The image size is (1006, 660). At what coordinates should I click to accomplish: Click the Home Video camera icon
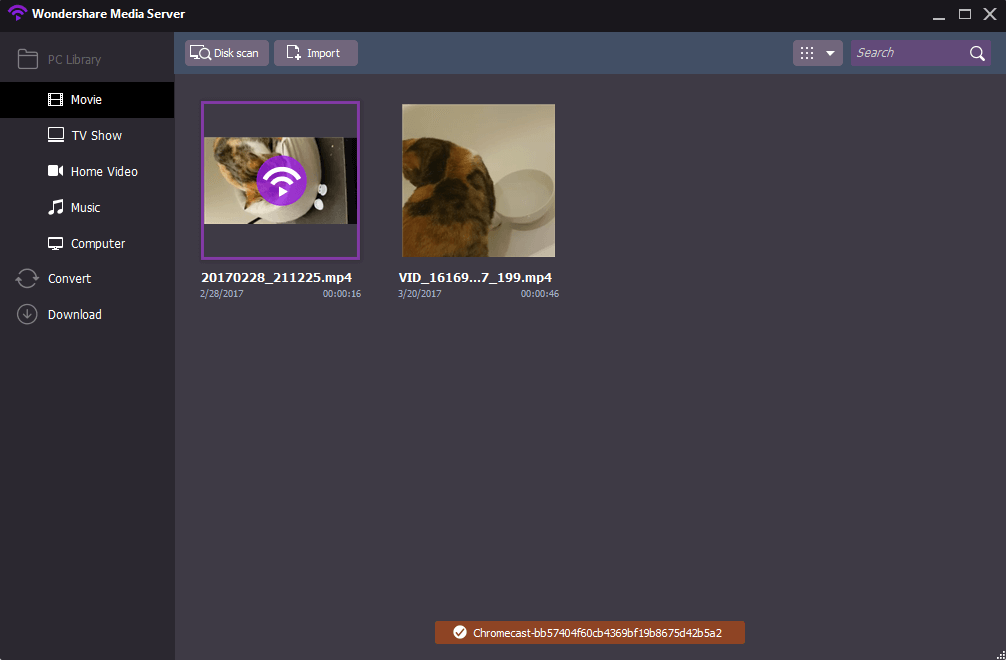coord(56,171)
